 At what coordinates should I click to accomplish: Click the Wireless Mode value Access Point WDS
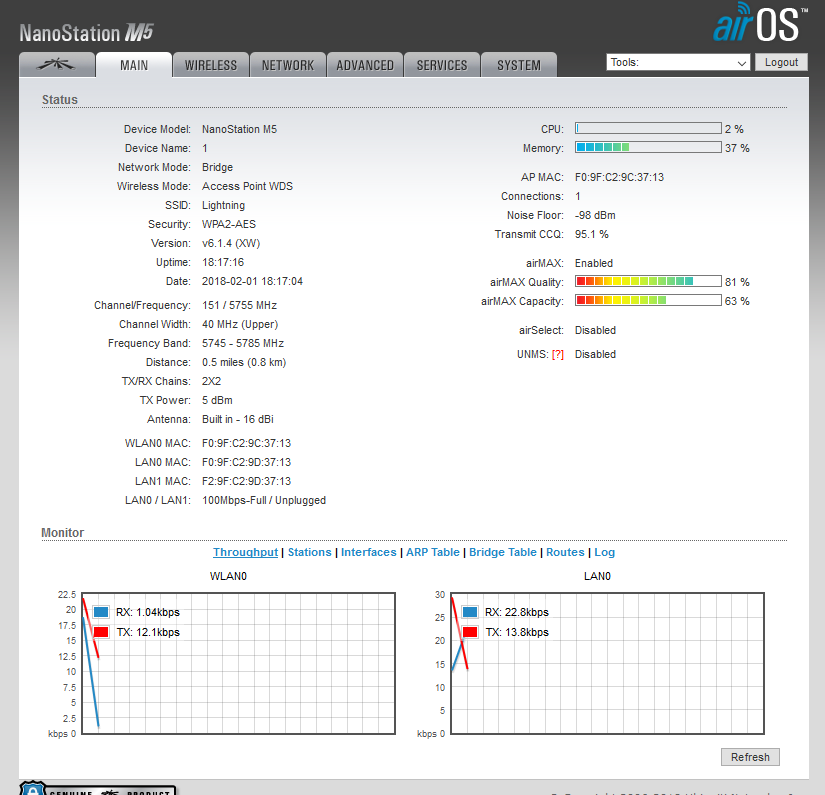coord(247,186)
